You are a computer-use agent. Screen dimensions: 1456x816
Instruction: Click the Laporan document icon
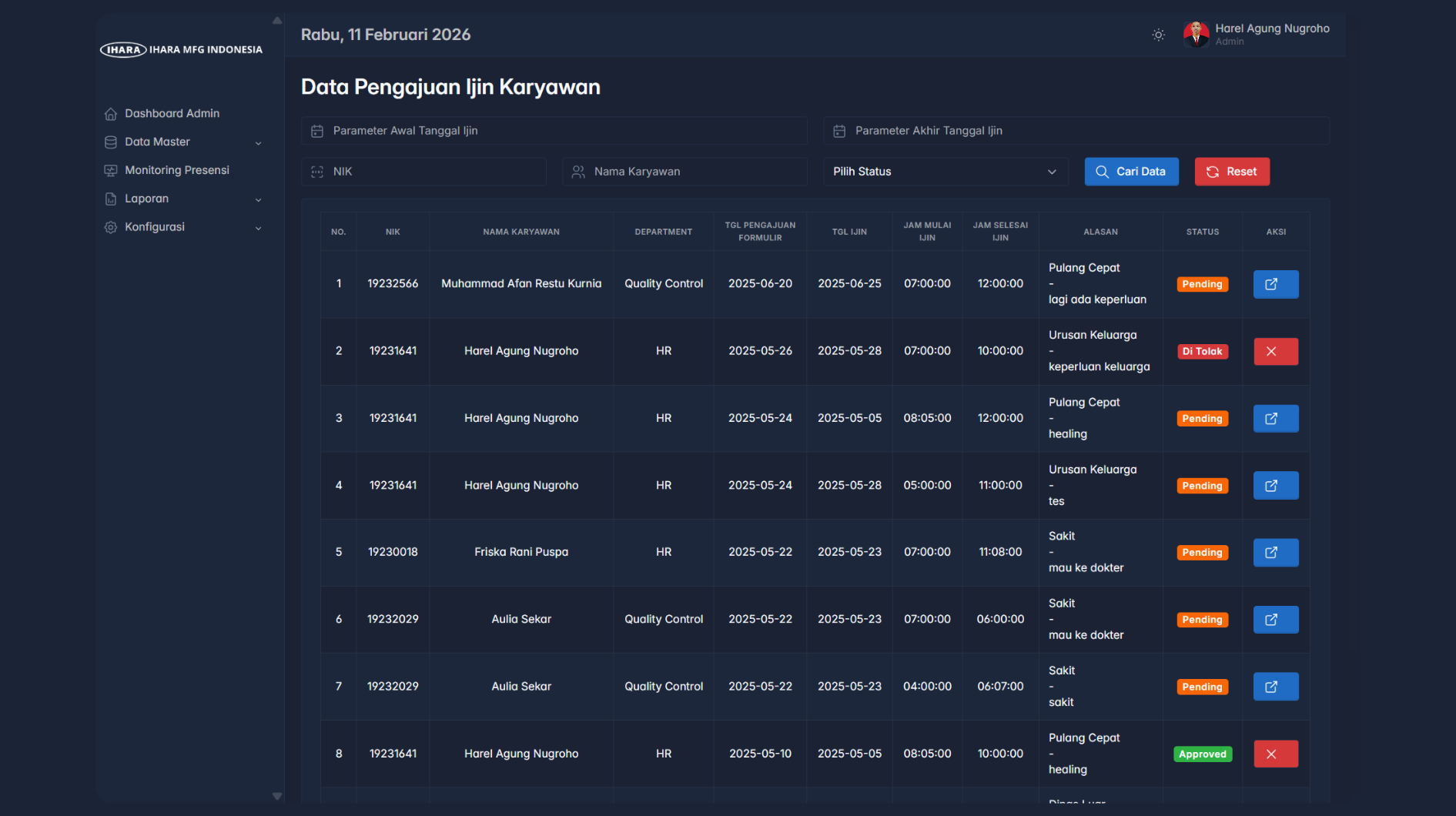[x=111, y=199]
